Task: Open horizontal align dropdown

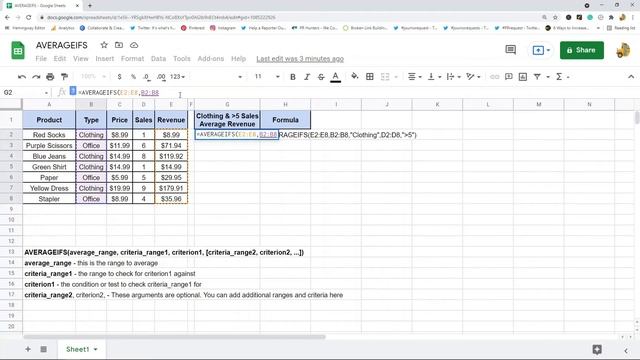Action: coord(414,77)
